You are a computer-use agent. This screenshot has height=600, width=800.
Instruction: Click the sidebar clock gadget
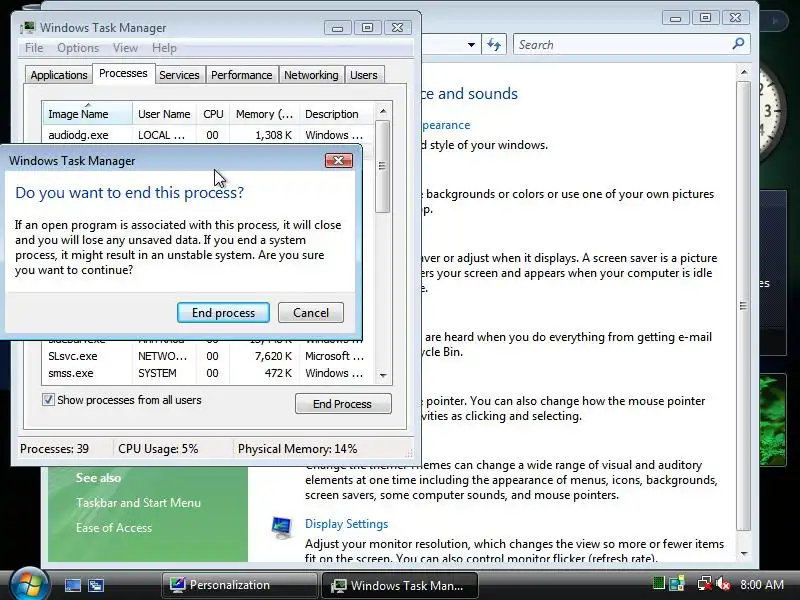pyautogui.click(x=772, y=112)
